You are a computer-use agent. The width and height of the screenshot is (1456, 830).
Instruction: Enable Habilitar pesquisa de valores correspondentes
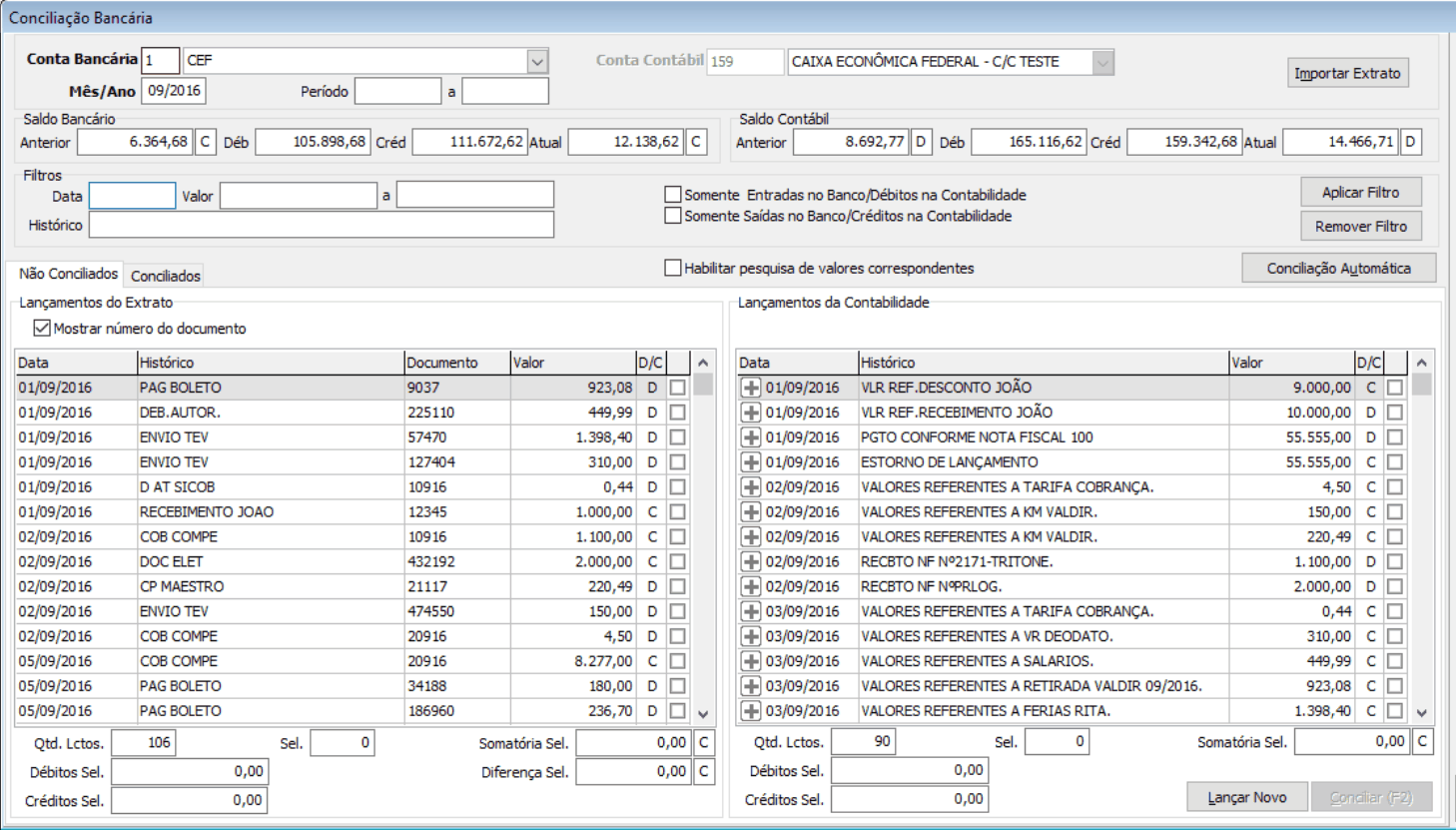click(x=673, y=268)
